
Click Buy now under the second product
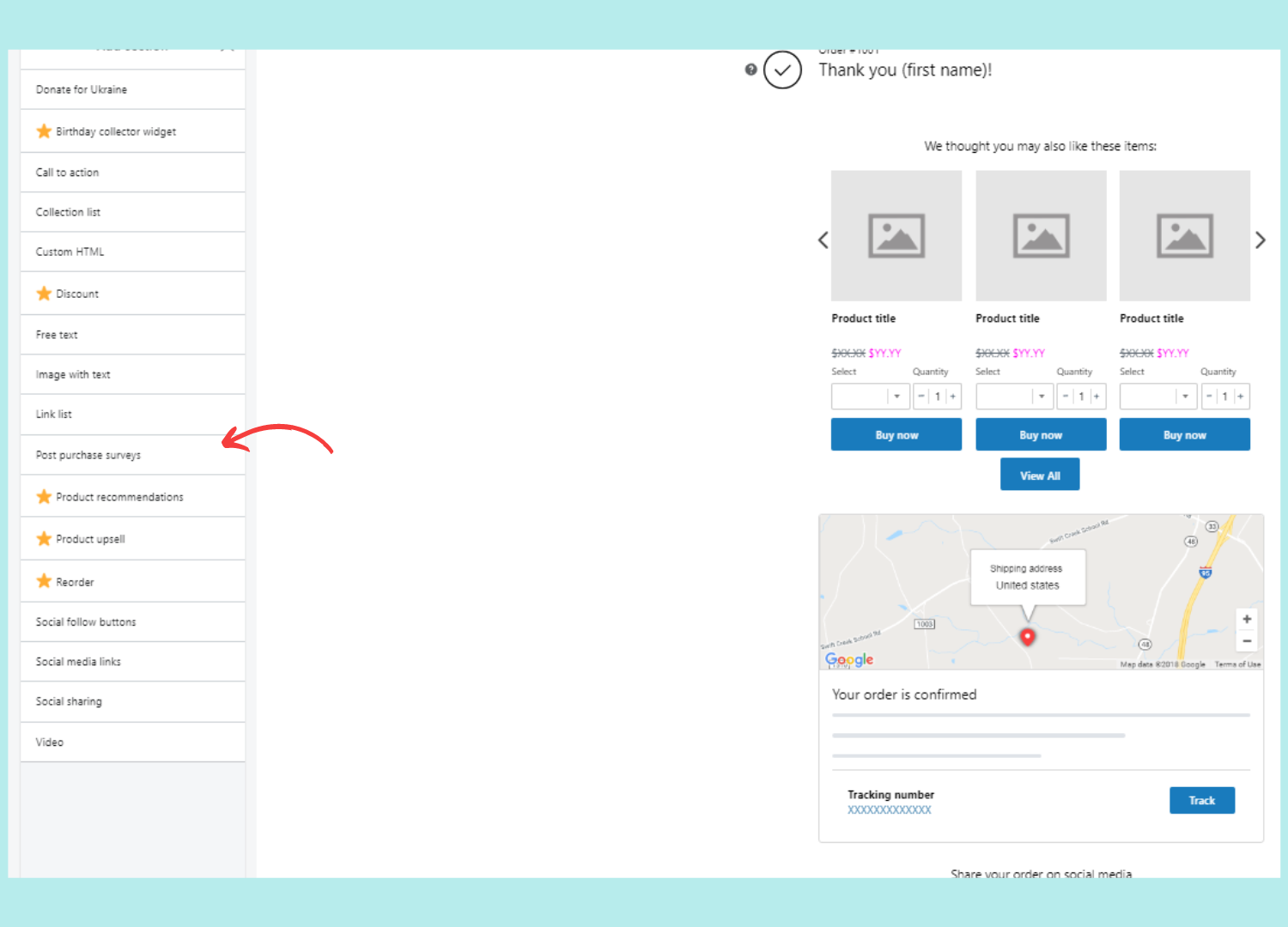click(x=1041, y=434)
